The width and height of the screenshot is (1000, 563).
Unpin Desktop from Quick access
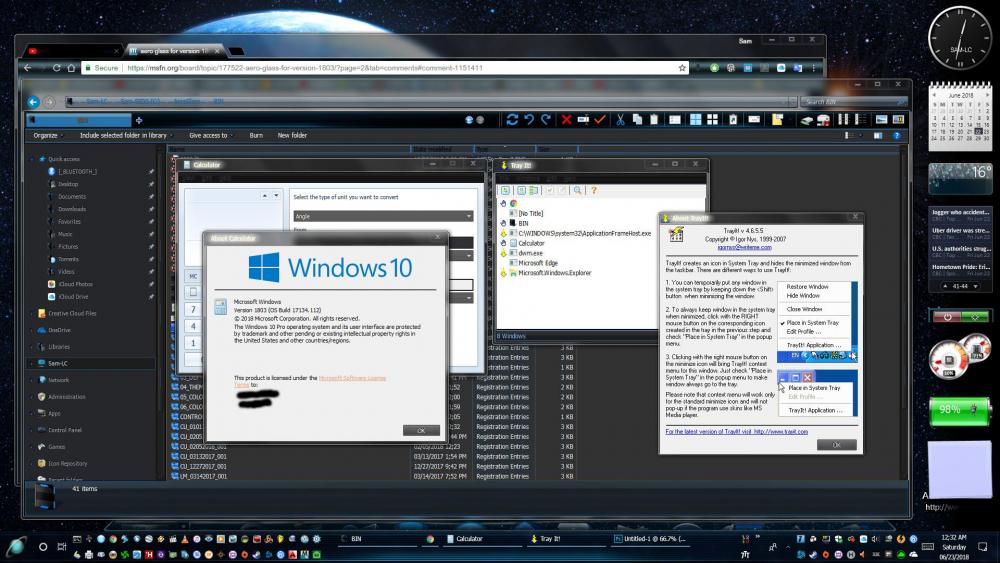click(151, 184)
